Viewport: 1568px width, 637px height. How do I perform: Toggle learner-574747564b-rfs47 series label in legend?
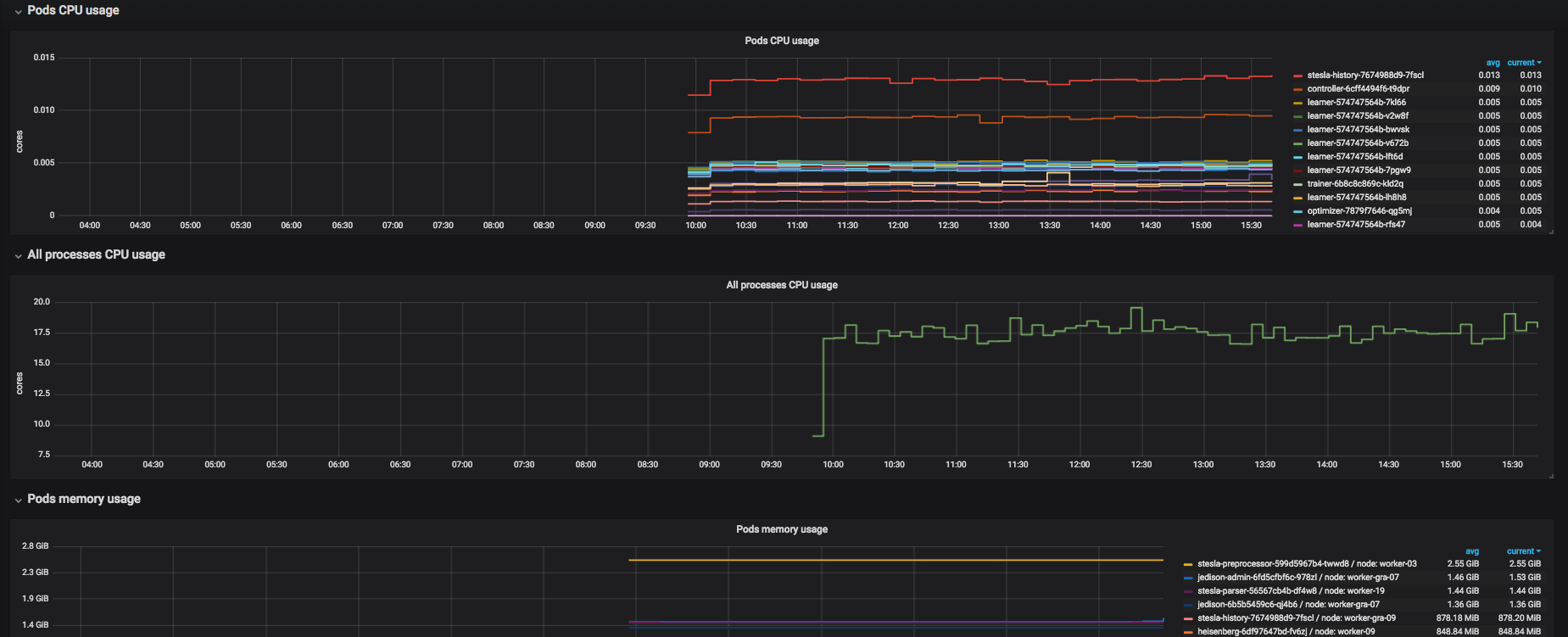[1356, 225]
